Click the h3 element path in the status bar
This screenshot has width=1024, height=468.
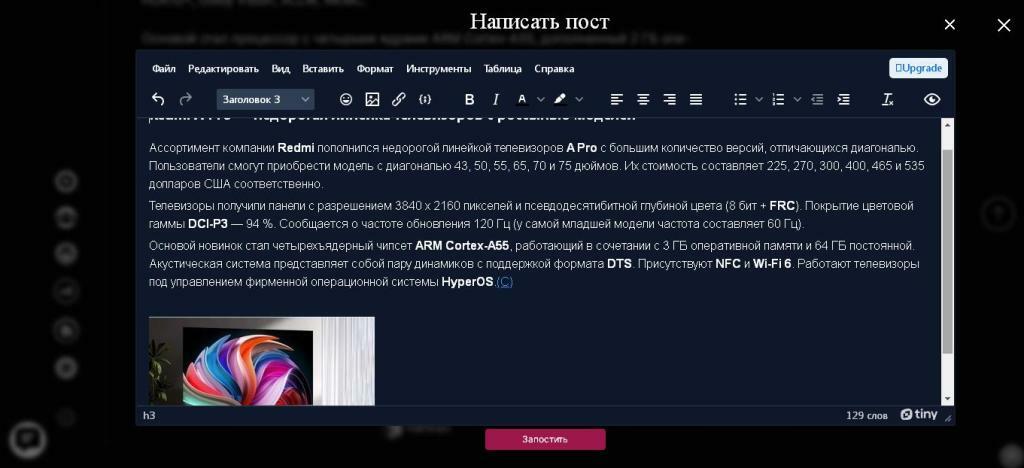[149, 415]
